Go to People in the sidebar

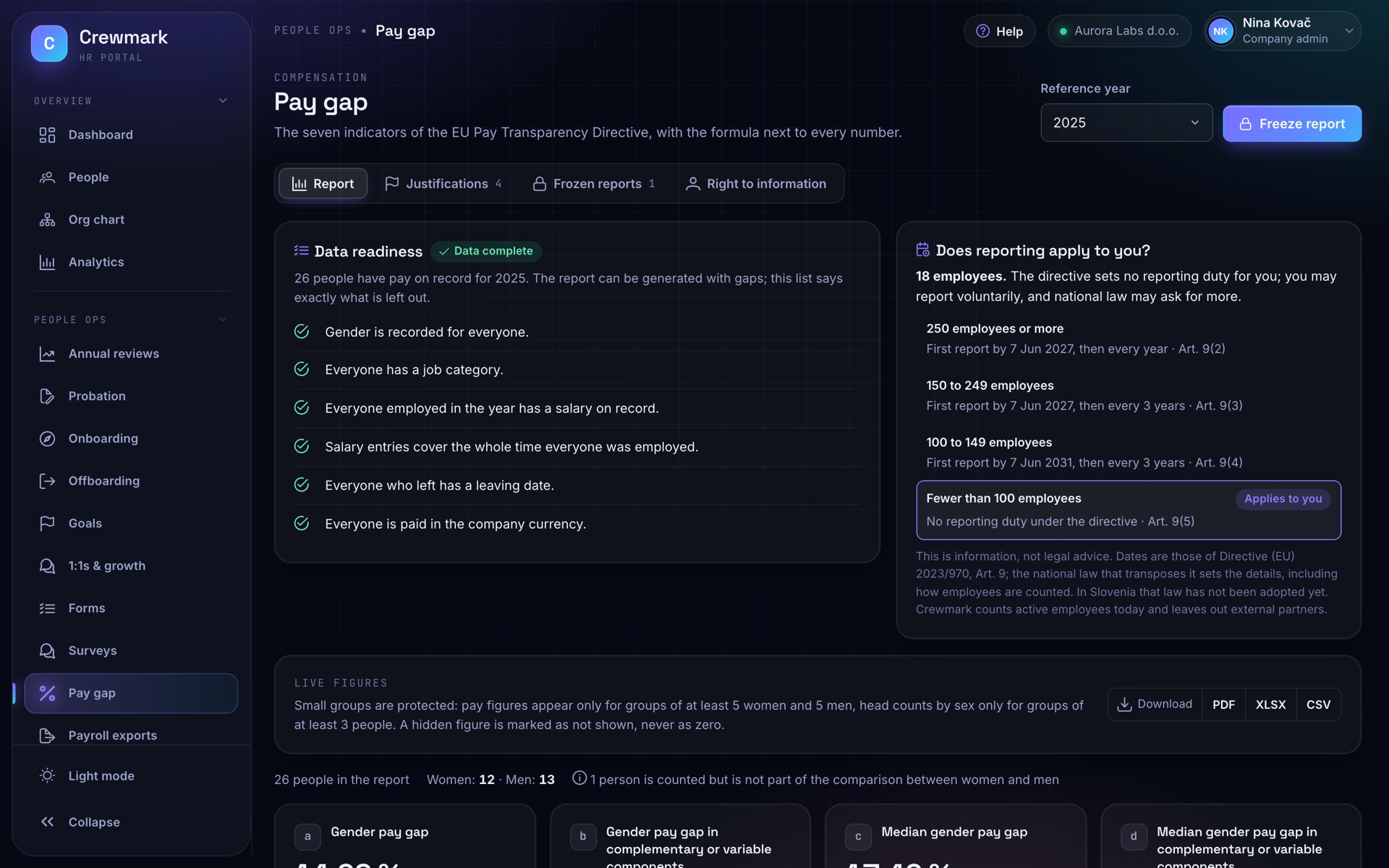(x=131, y=177)
